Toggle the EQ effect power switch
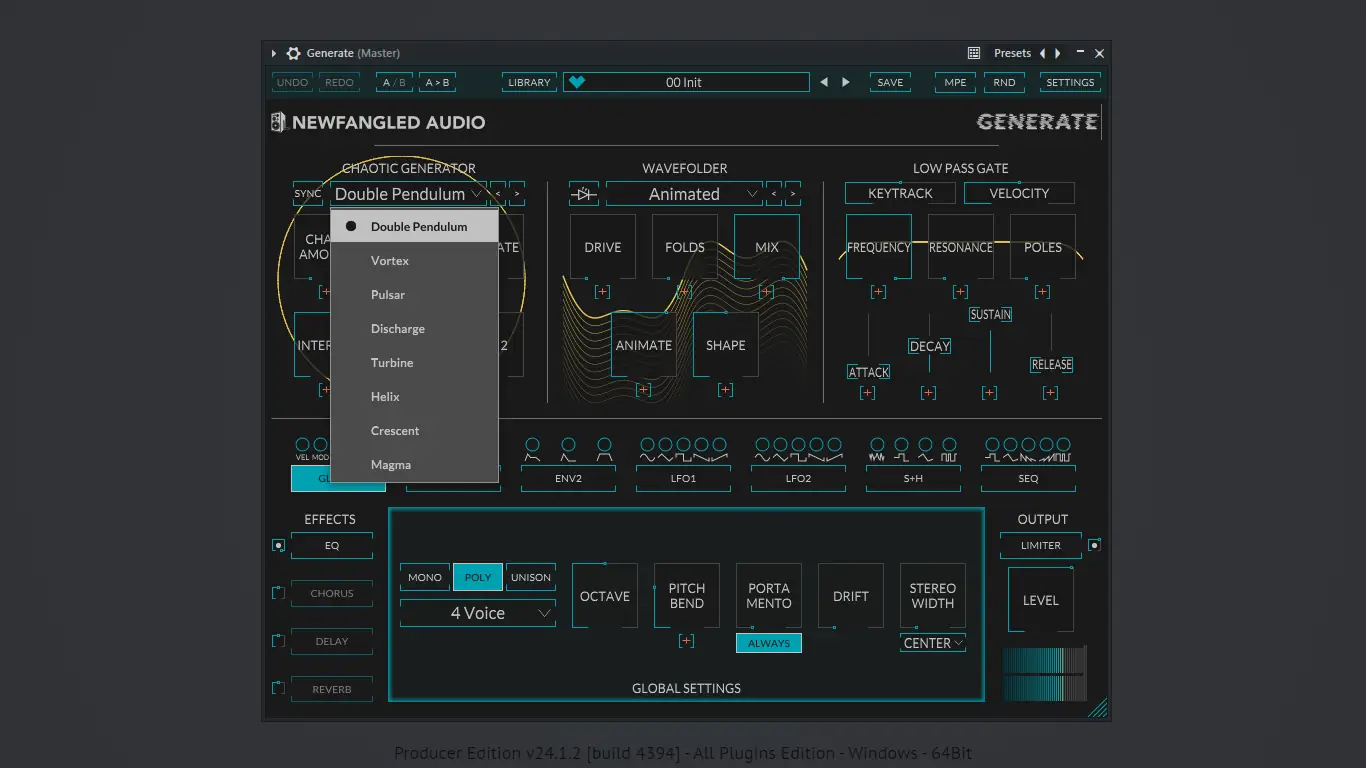 278,546
